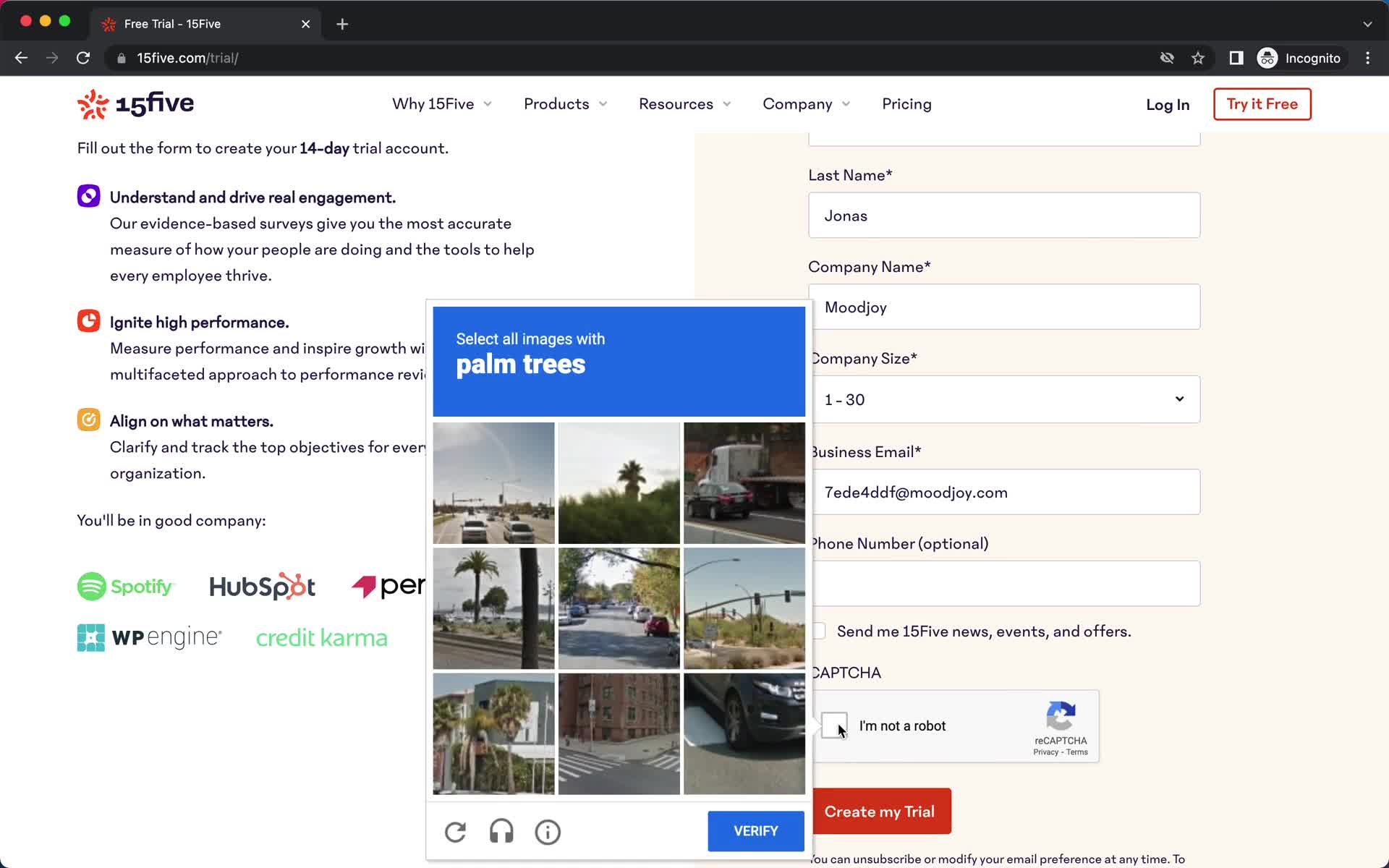Select the single palm tree silhouette tile

619,483
